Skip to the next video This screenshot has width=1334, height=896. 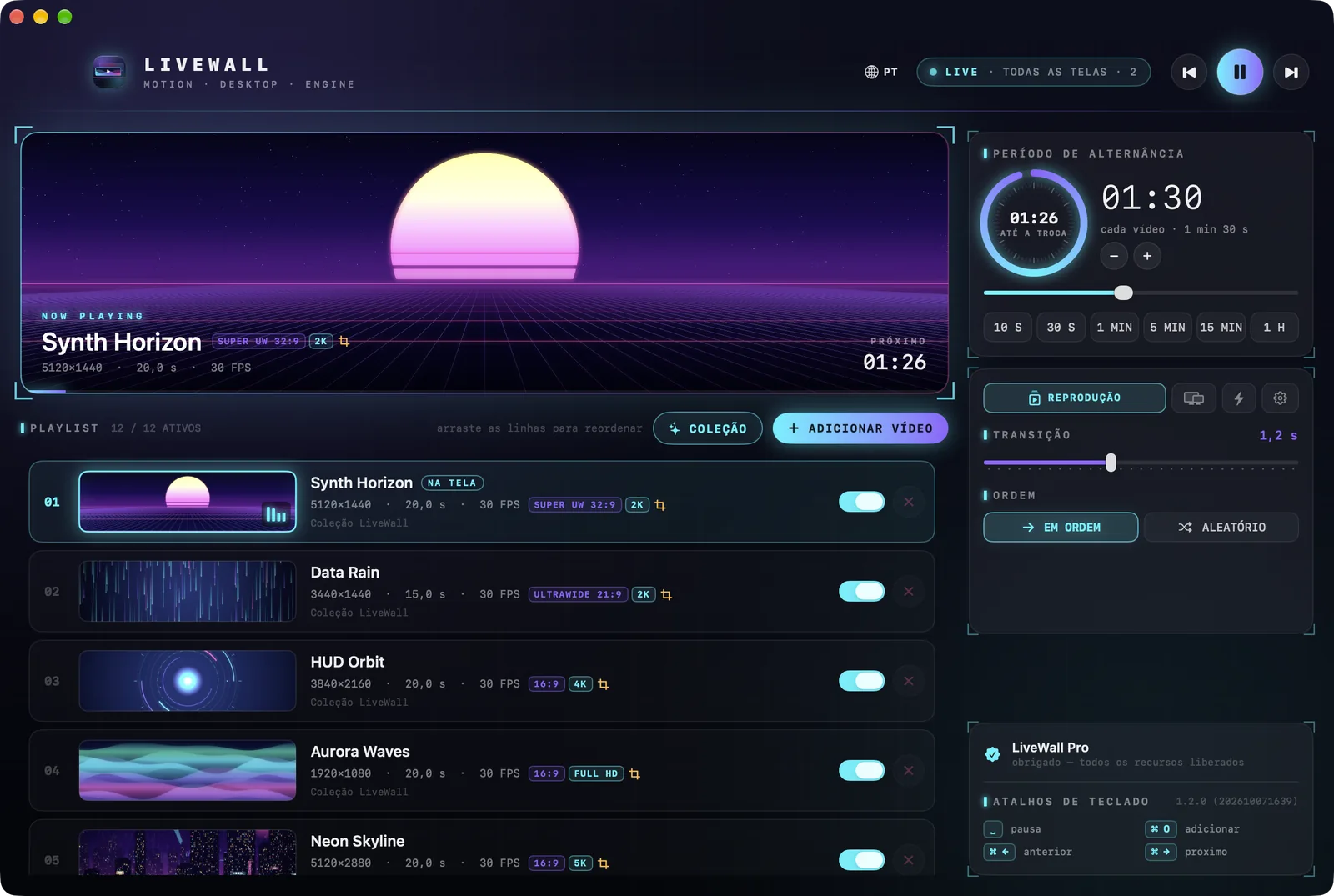(1291, 73)
